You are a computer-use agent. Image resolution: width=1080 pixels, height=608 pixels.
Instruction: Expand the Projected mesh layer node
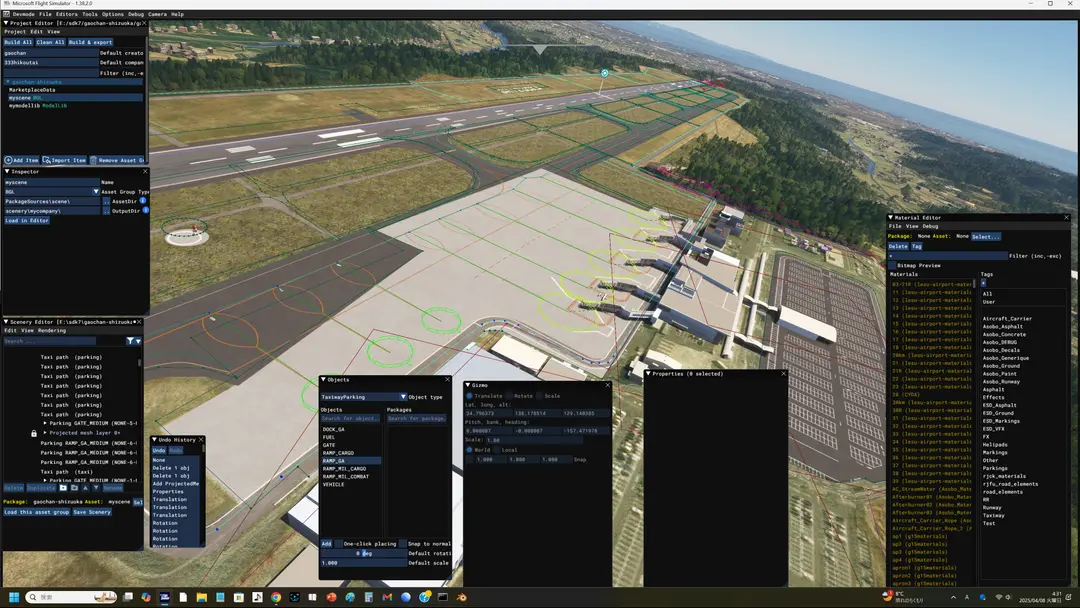pos(45,433)
